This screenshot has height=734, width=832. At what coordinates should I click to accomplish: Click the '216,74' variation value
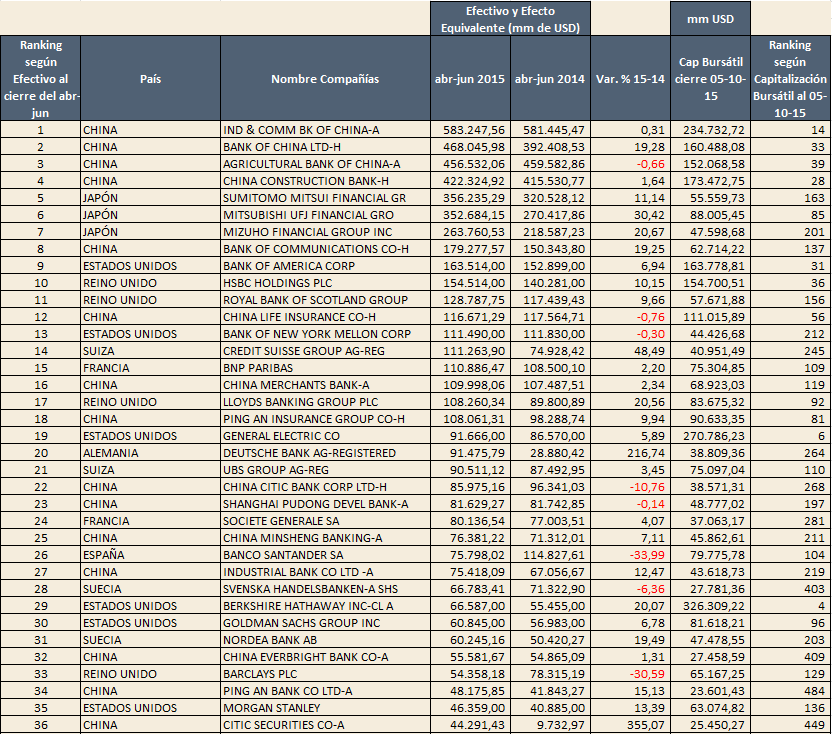[x=647, y=453]
